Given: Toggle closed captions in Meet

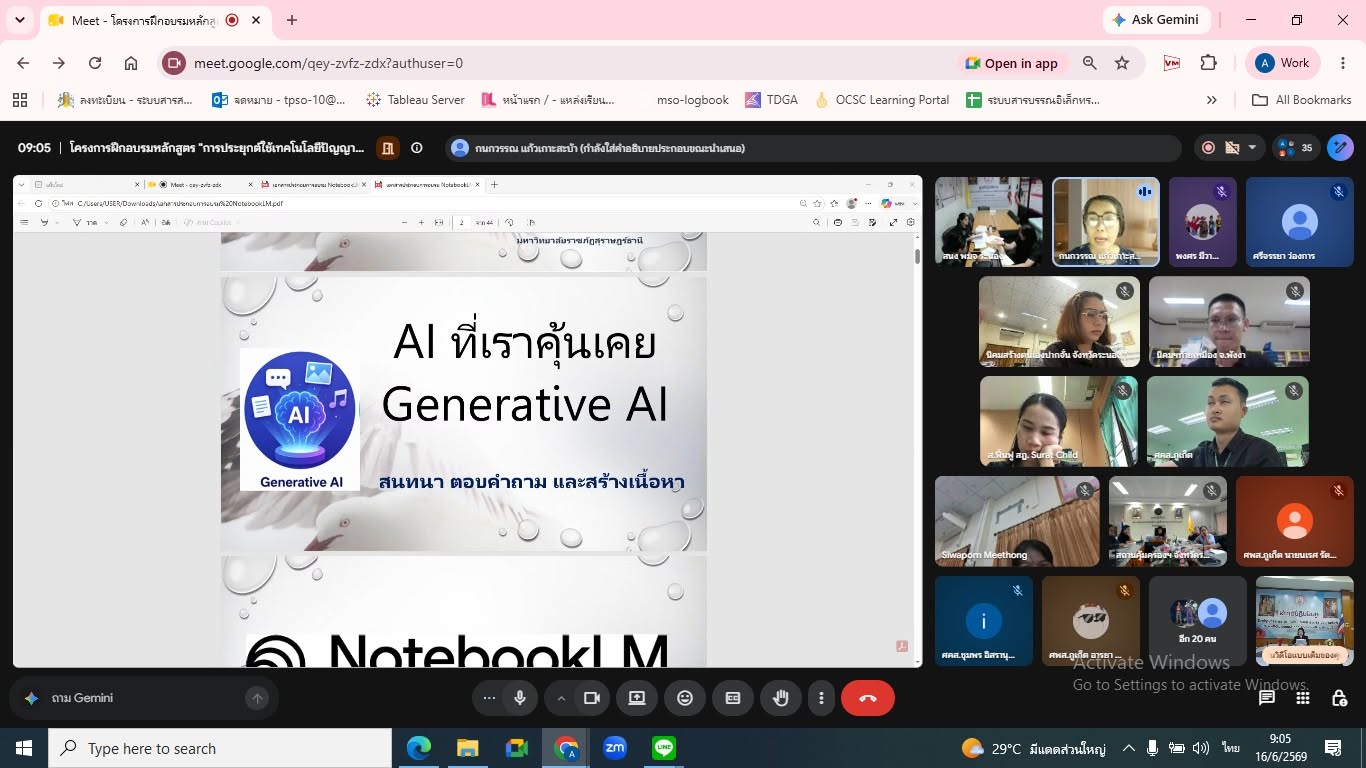Looking at the screenshot, I should pyautogui.click(x=733, y=699).
